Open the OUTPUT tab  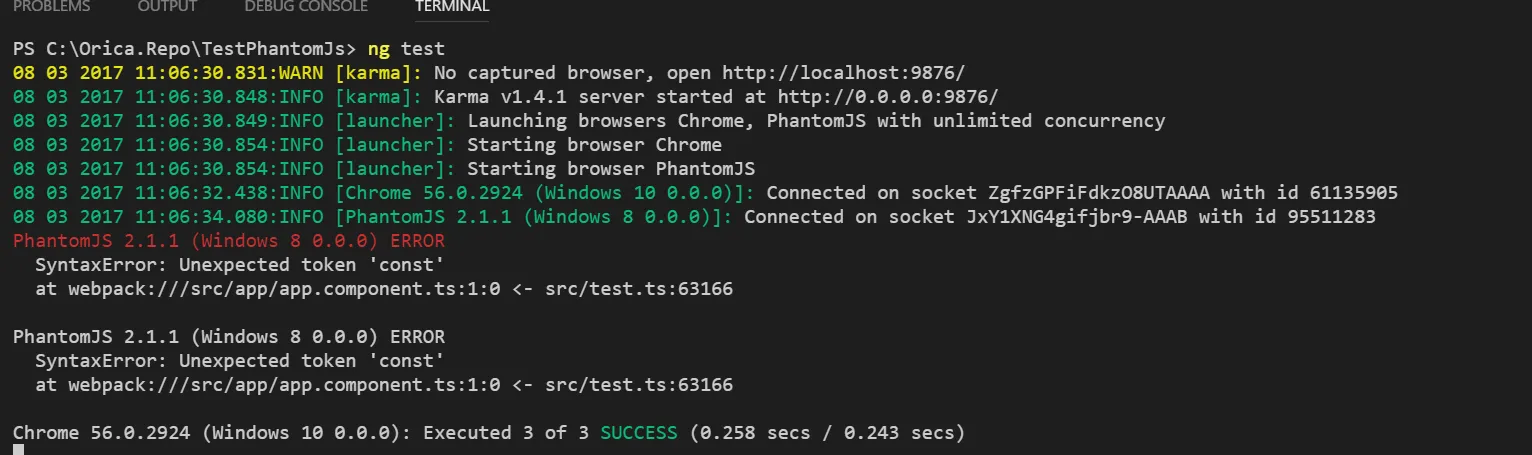pos(167,7)
